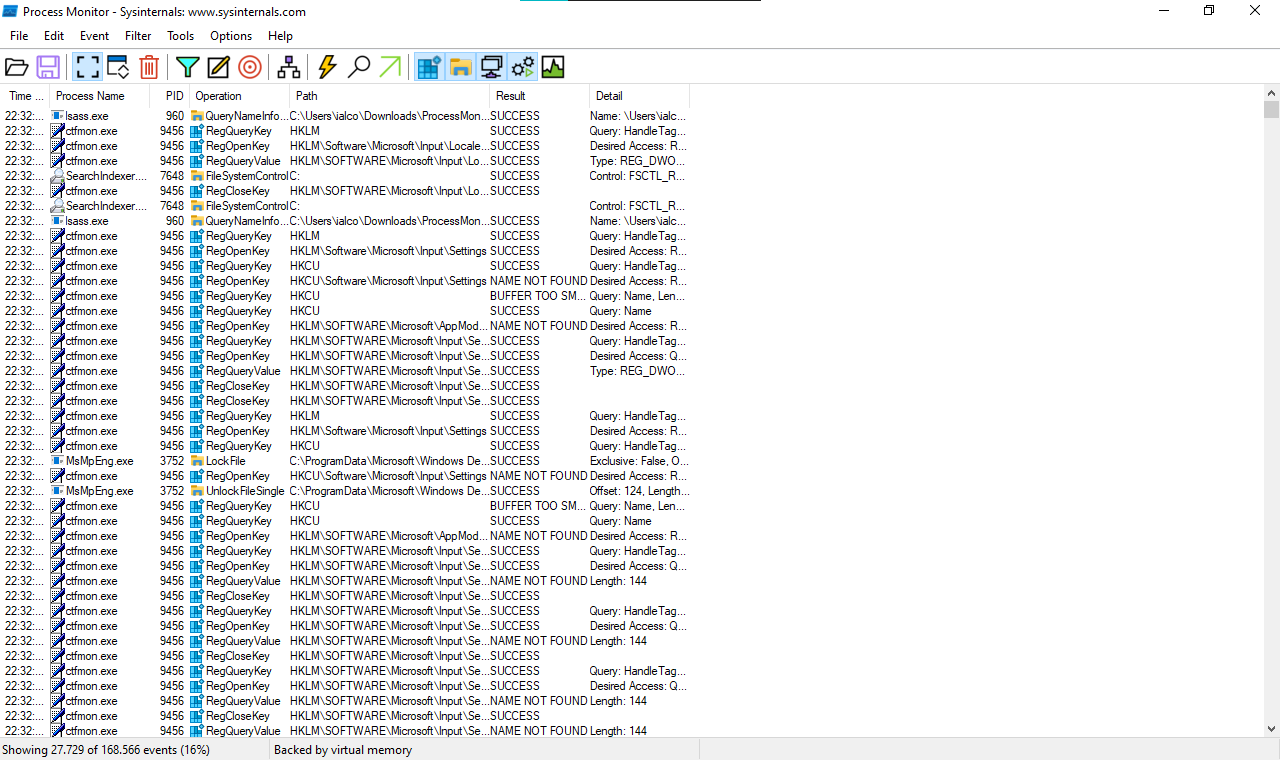Select the HKLM\Software\Microsoft\Input\Locale... path cell
1280x760 pixels.
pyautogui.click(x=389, y=146)
